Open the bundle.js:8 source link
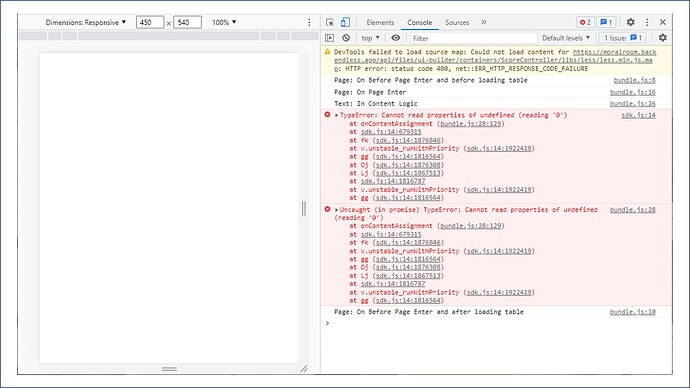Screen dimensions: 690x388 pyautogui.click(x=634, y=80)
